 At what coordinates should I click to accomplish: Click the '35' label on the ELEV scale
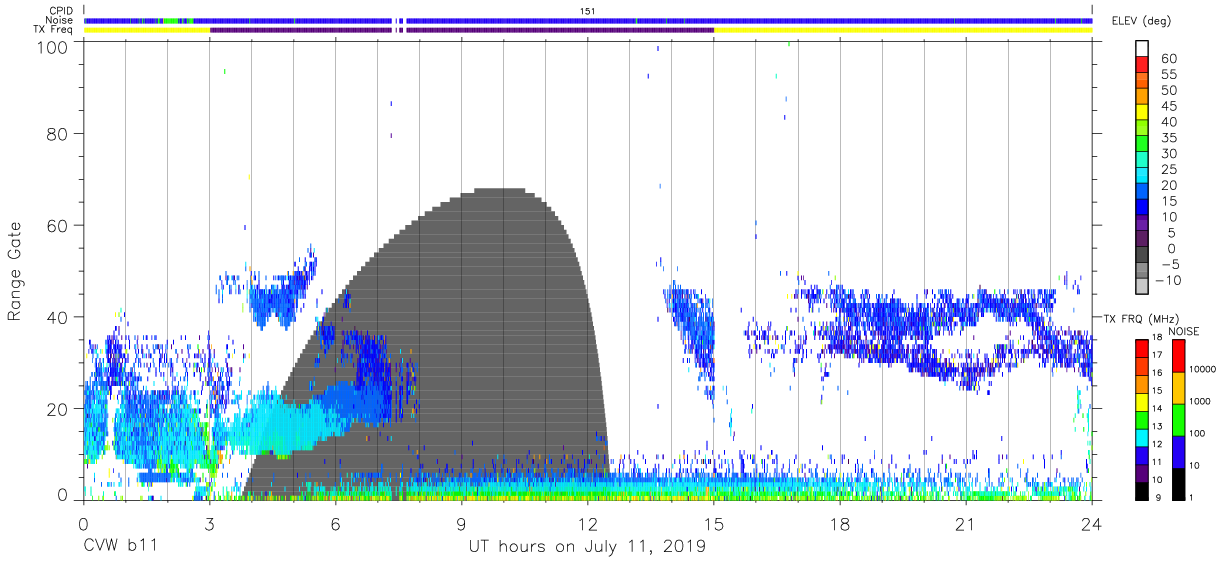pyautogui.click(x=1168, y=138)
